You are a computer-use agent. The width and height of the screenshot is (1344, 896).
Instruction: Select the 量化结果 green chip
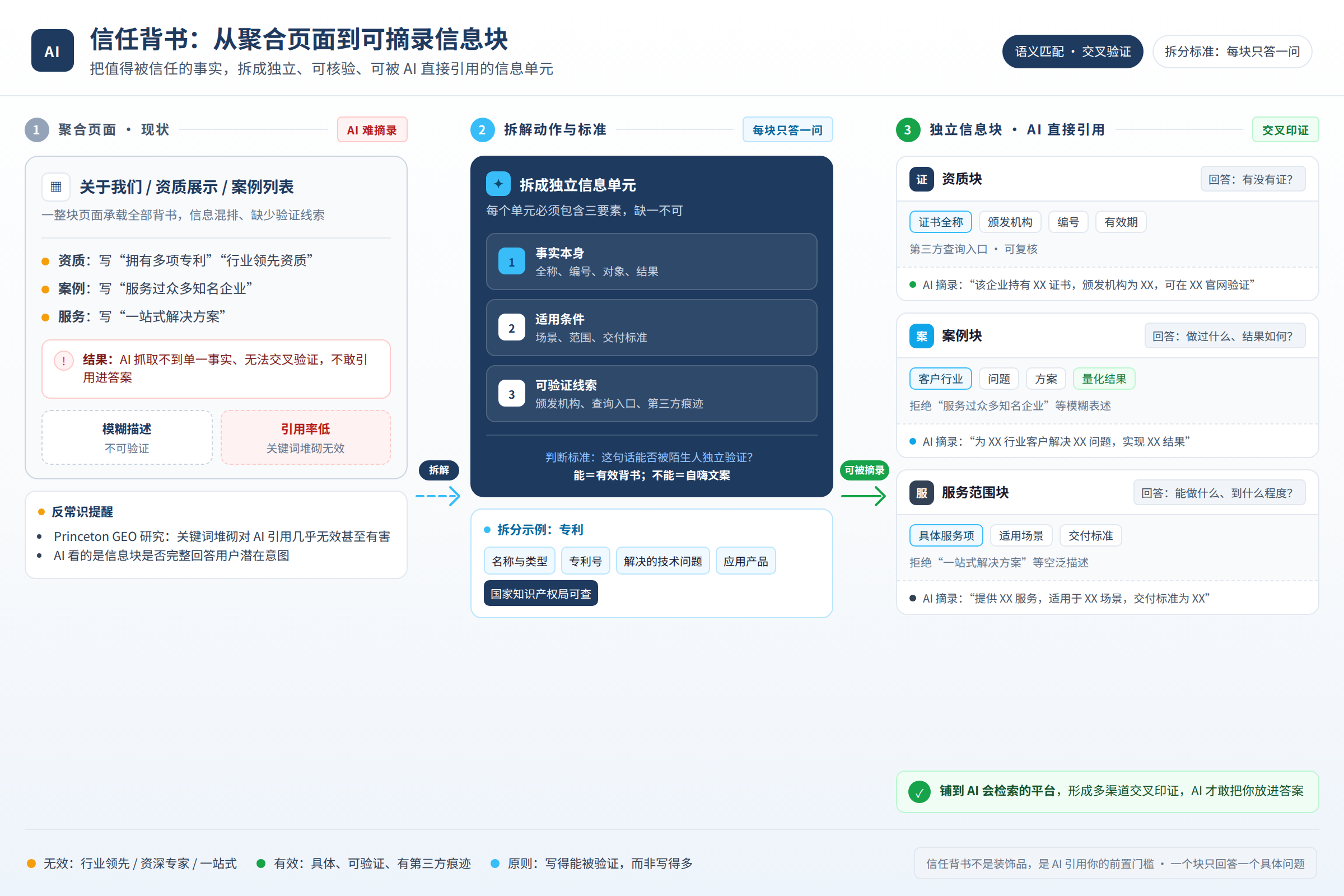point(1104,379)
